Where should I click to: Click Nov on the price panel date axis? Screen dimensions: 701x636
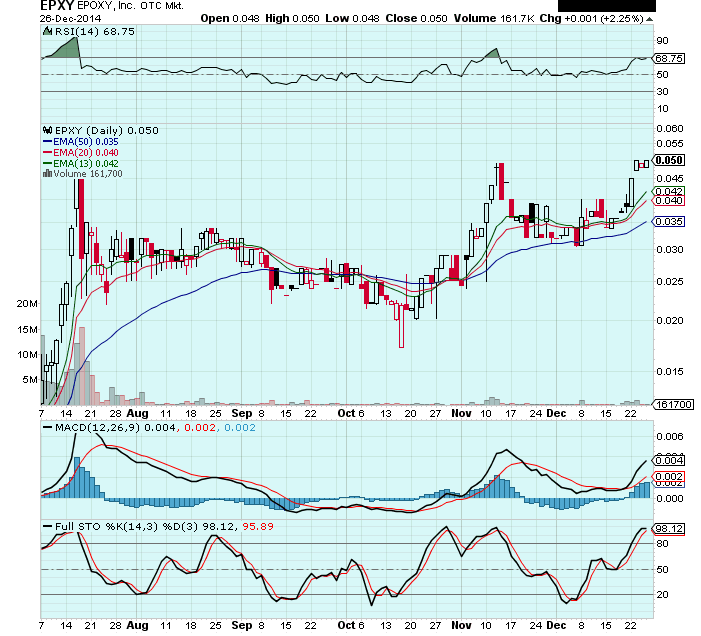point(461,413)
